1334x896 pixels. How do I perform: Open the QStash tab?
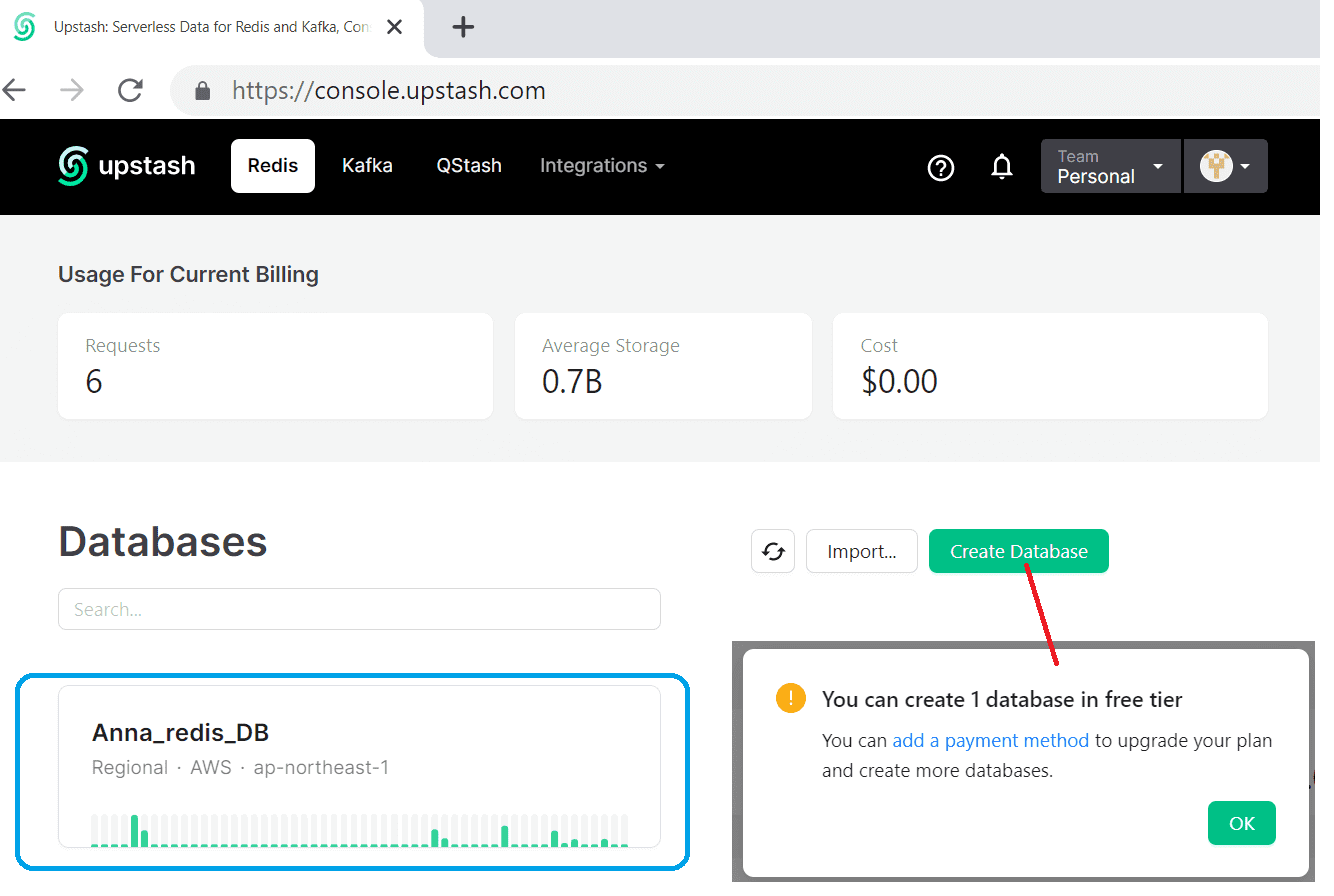point(469,166)
